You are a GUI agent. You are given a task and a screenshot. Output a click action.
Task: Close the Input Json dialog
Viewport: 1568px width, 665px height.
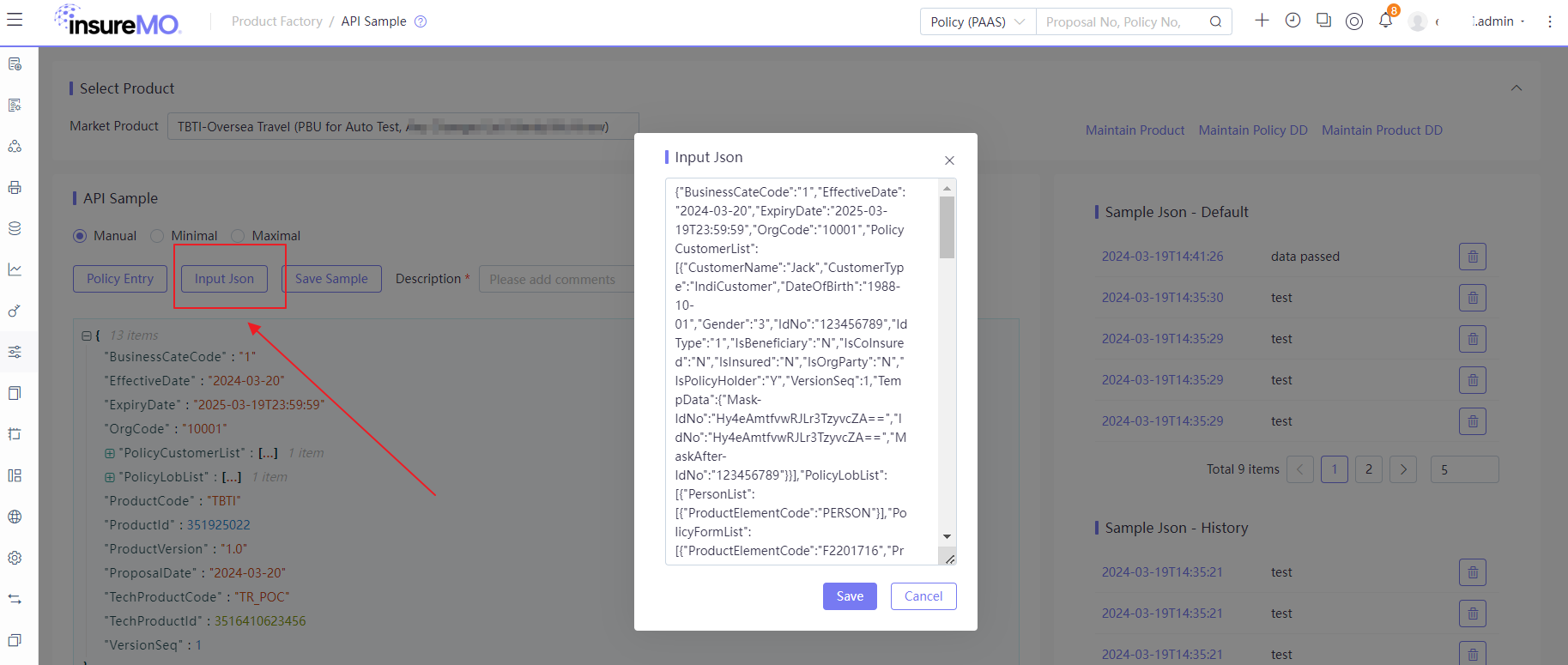[949, 160]
